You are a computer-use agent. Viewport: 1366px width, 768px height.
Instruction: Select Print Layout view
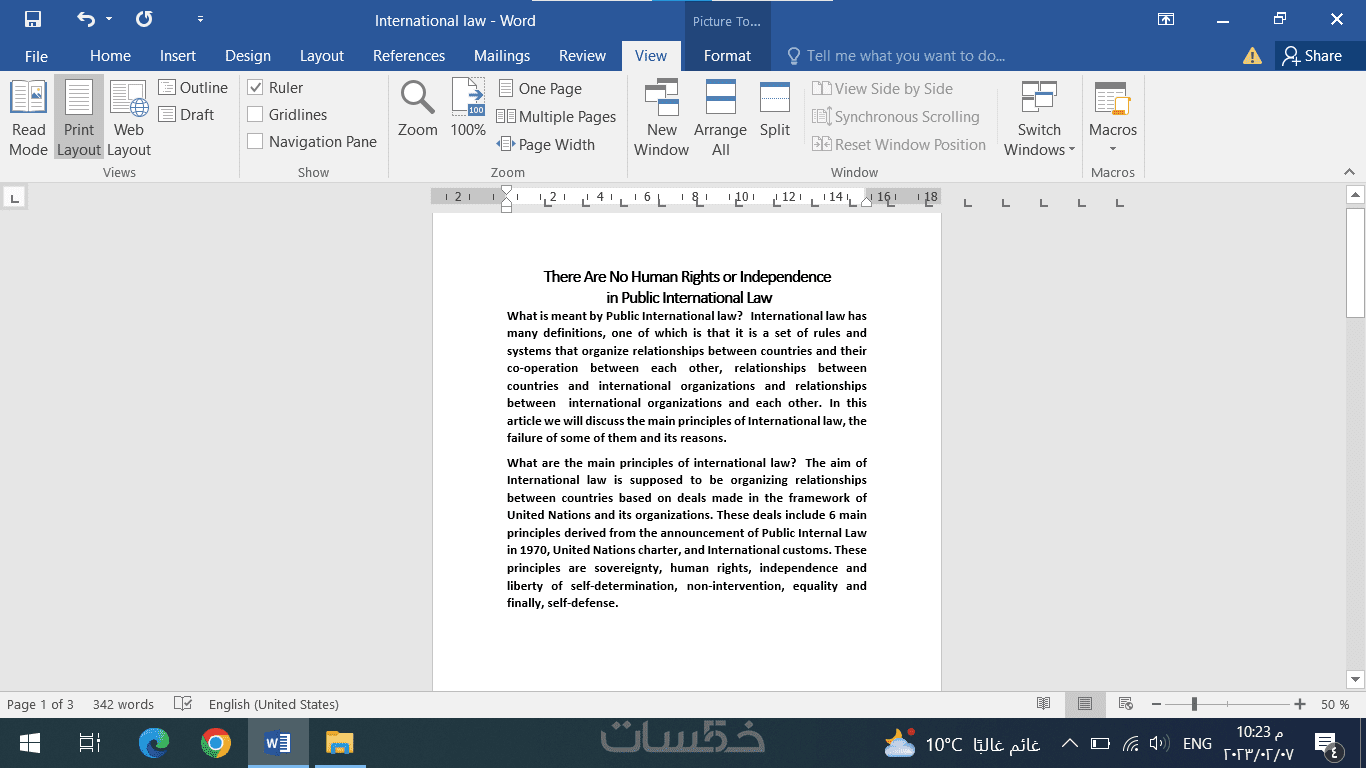79,118
